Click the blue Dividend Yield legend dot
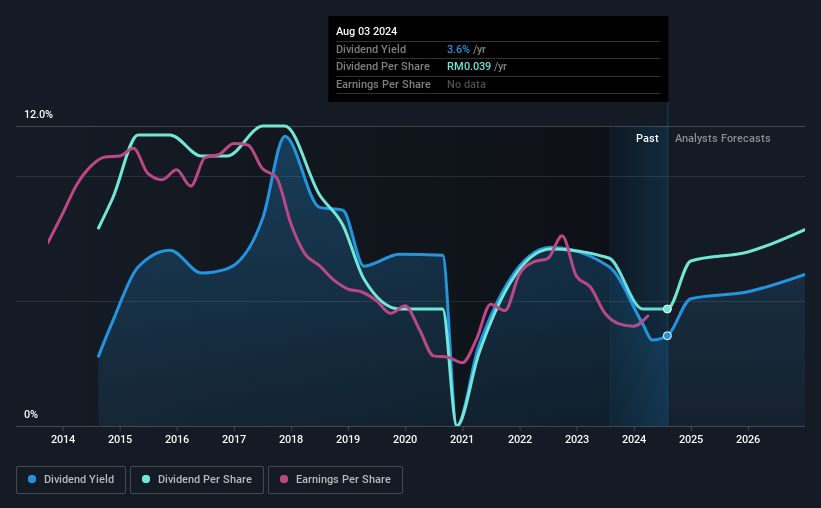This screenshot has height=508, width=821. (32, 479)
